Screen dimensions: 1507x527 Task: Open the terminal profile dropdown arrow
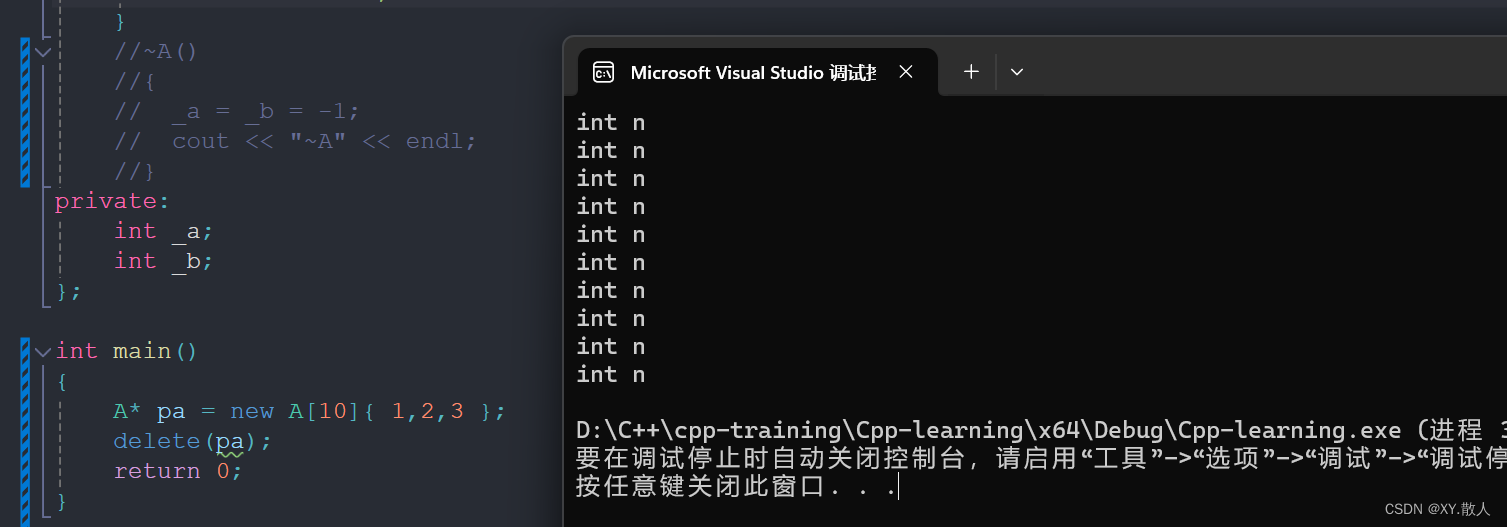click(1017, 72)
